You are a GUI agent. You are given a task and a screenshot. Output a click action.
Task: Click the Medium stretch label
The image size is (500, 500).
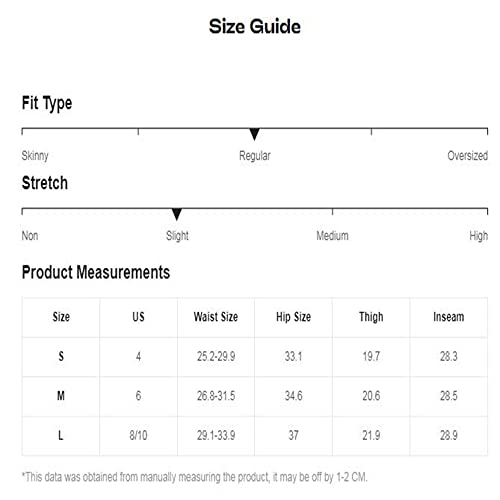(x=332, y=236)
